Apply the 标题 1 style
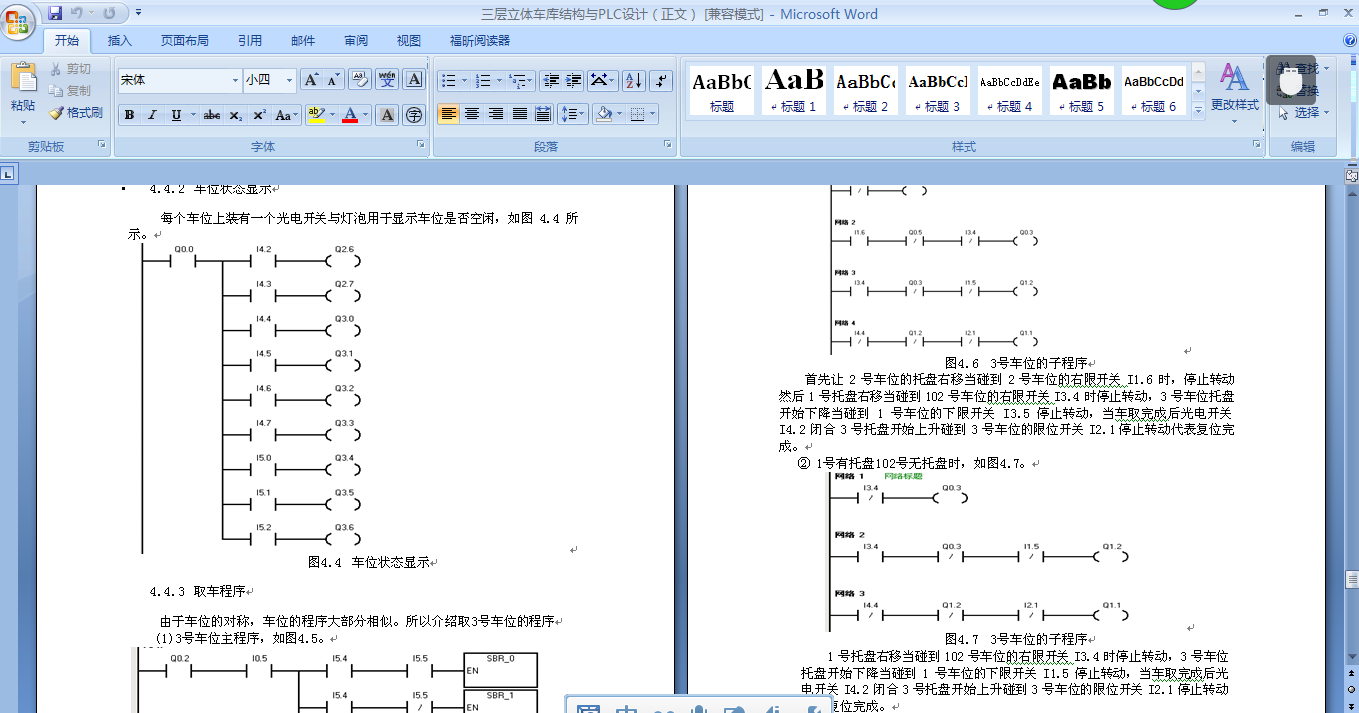 pyautogui.click(x=794, y=91)
